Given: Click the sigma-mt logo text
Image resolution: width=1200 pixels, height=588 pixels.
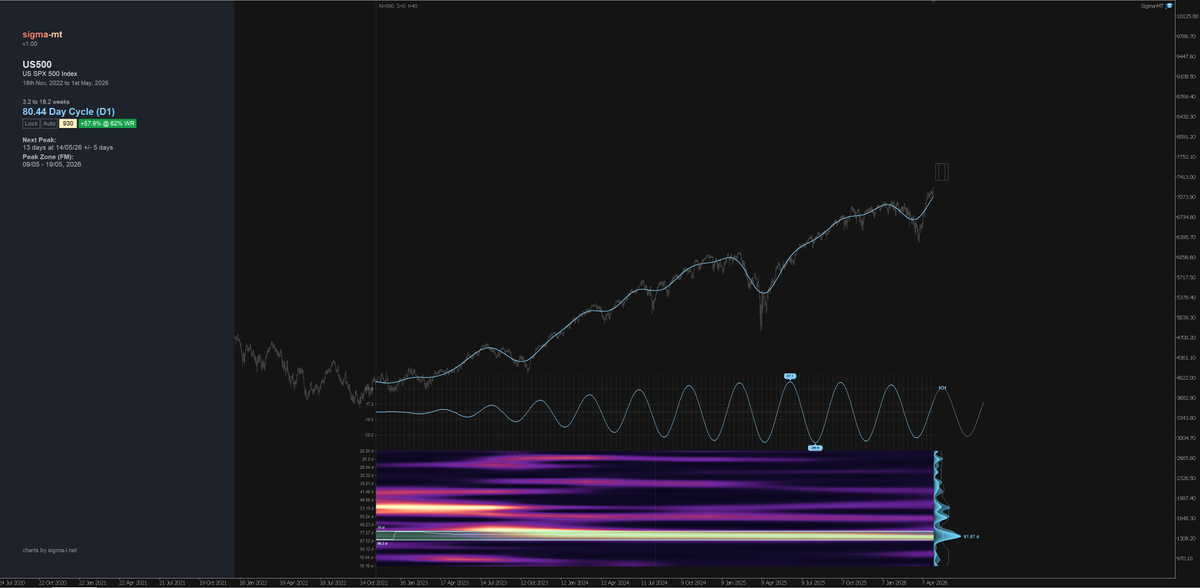Looking at the screenshot, I should (40, 34).
